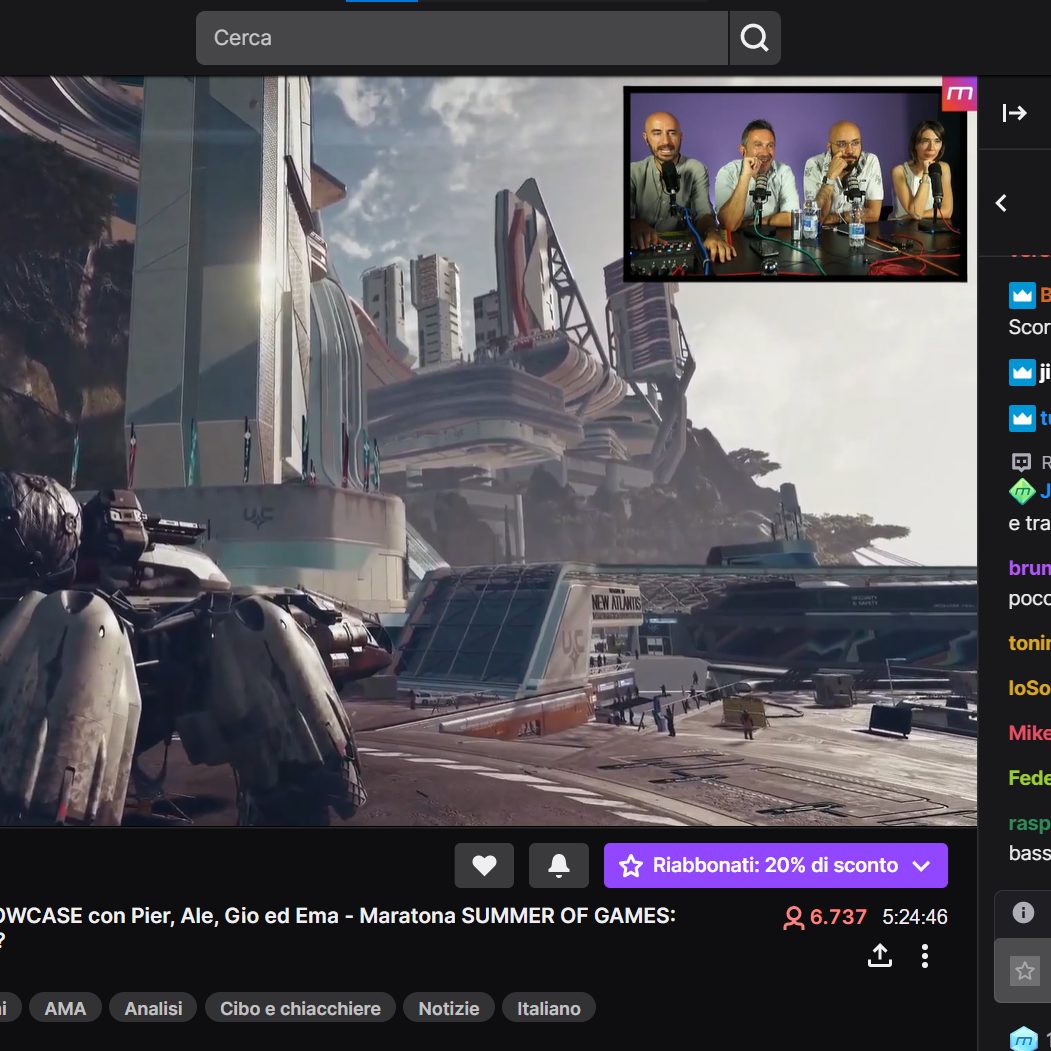The width and height of the screenshot is (1051, 1051).
Task: Click the crown badge above the Scor message
Action: (1022, 295)
